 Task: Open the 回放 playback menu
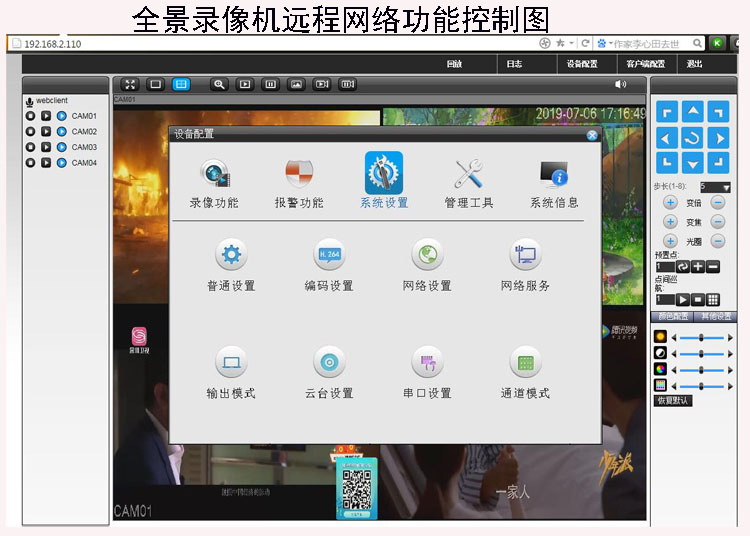(x=454, y=64)
